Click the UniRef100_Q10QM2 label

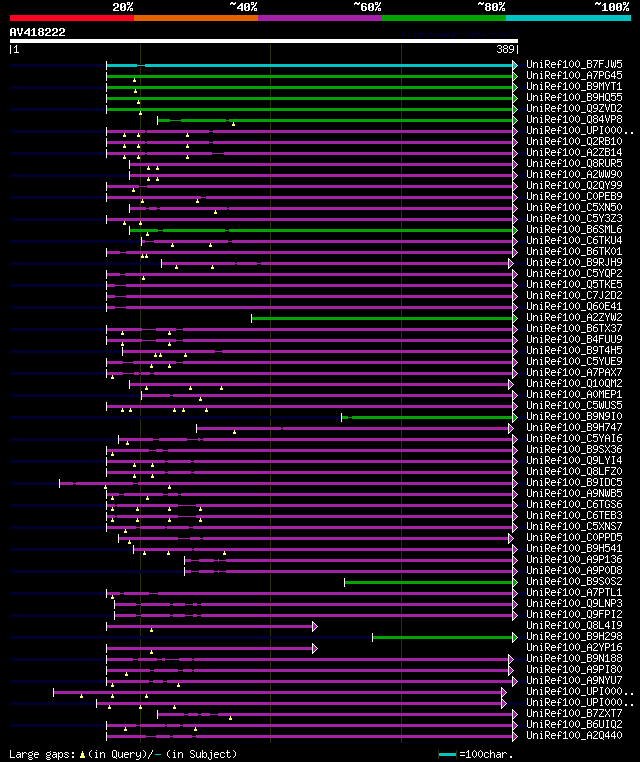(x=574, y=383)
